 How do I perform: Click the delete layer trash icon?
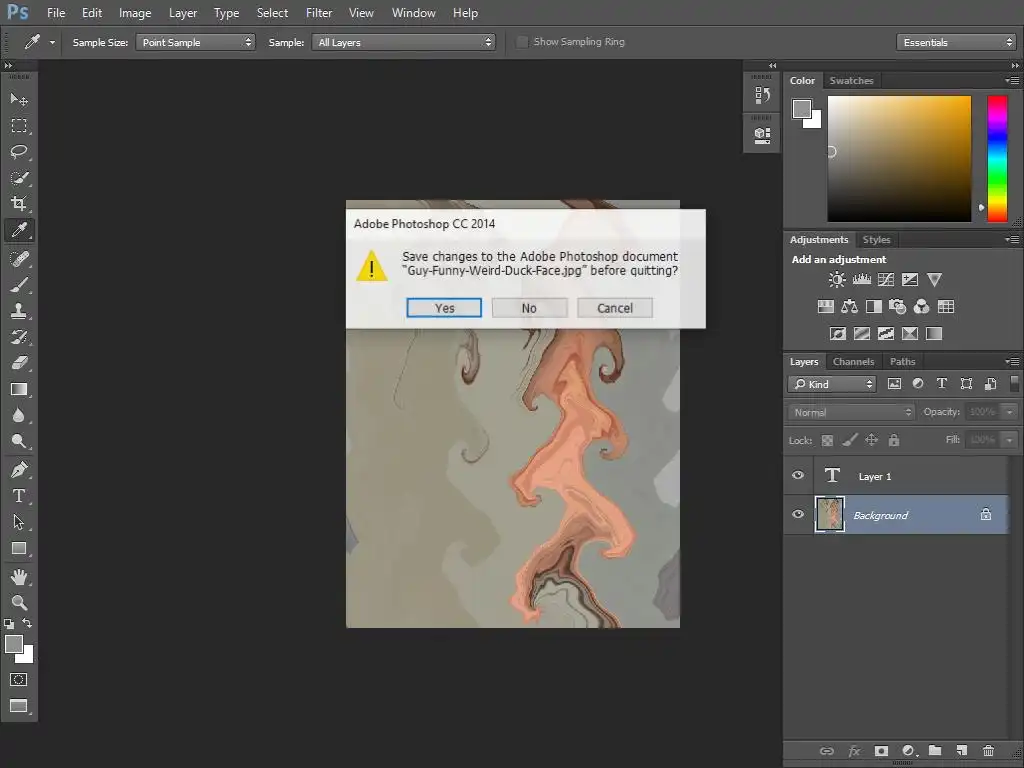tap(988, 751)
